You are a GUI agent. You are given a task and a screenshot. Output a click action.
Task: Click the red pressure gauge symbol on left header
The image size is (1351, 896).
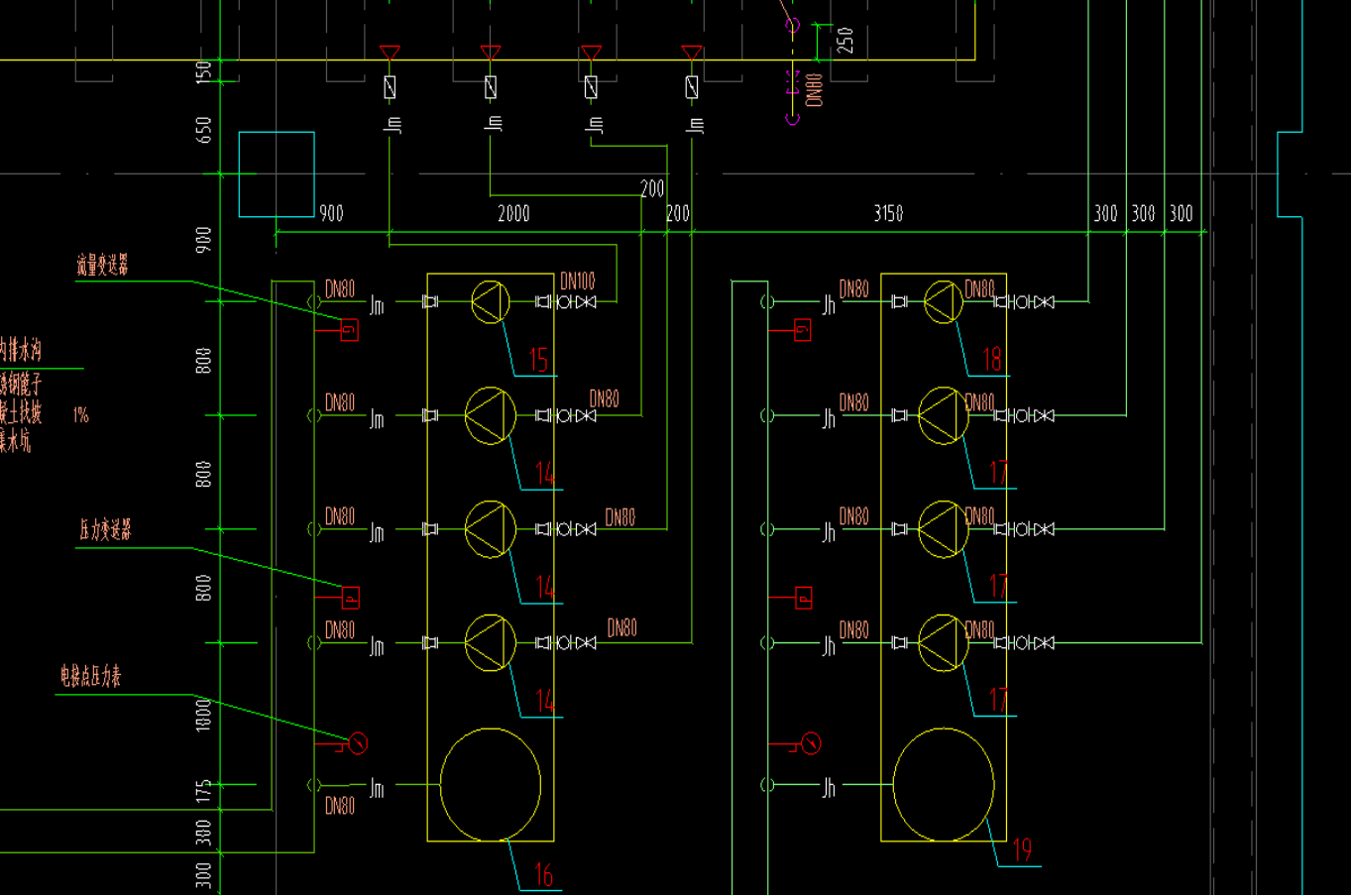click(x=358, y=742)
